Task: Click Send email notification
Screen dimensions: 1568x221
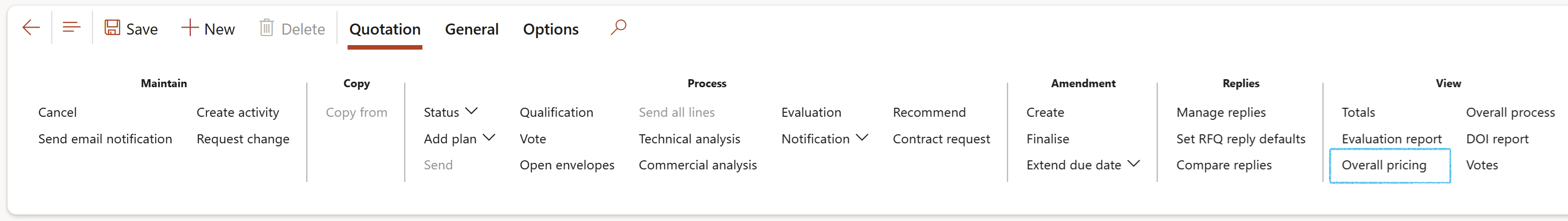Action: coord(105,139)
